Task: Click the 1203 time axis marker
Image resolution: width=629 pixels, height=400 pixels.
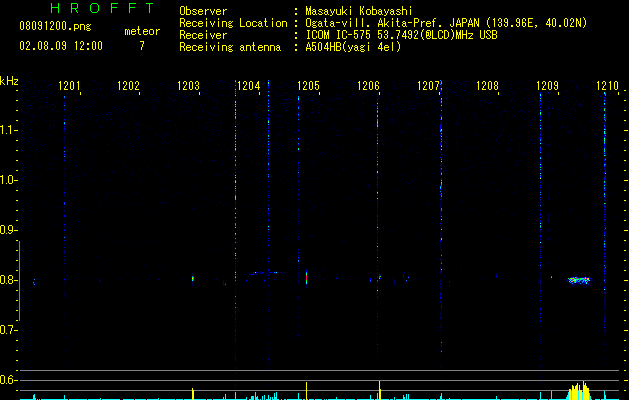Action: tap(188, 86)
